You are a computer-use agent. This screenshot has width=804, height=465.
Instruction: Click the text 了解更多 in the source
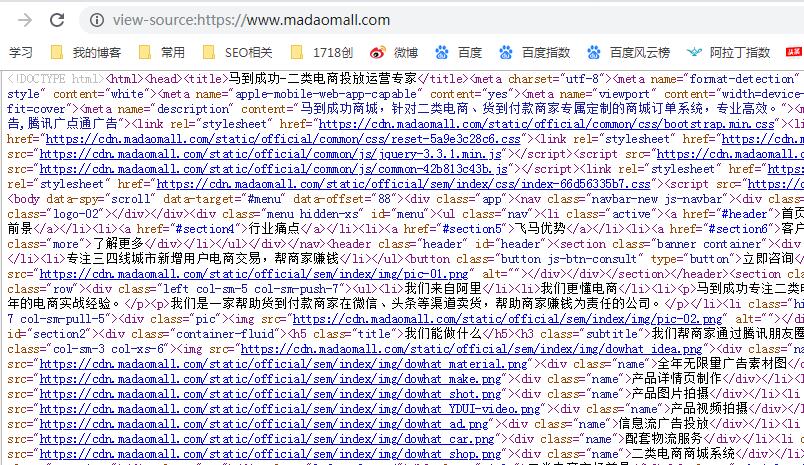tap(118, 244)
